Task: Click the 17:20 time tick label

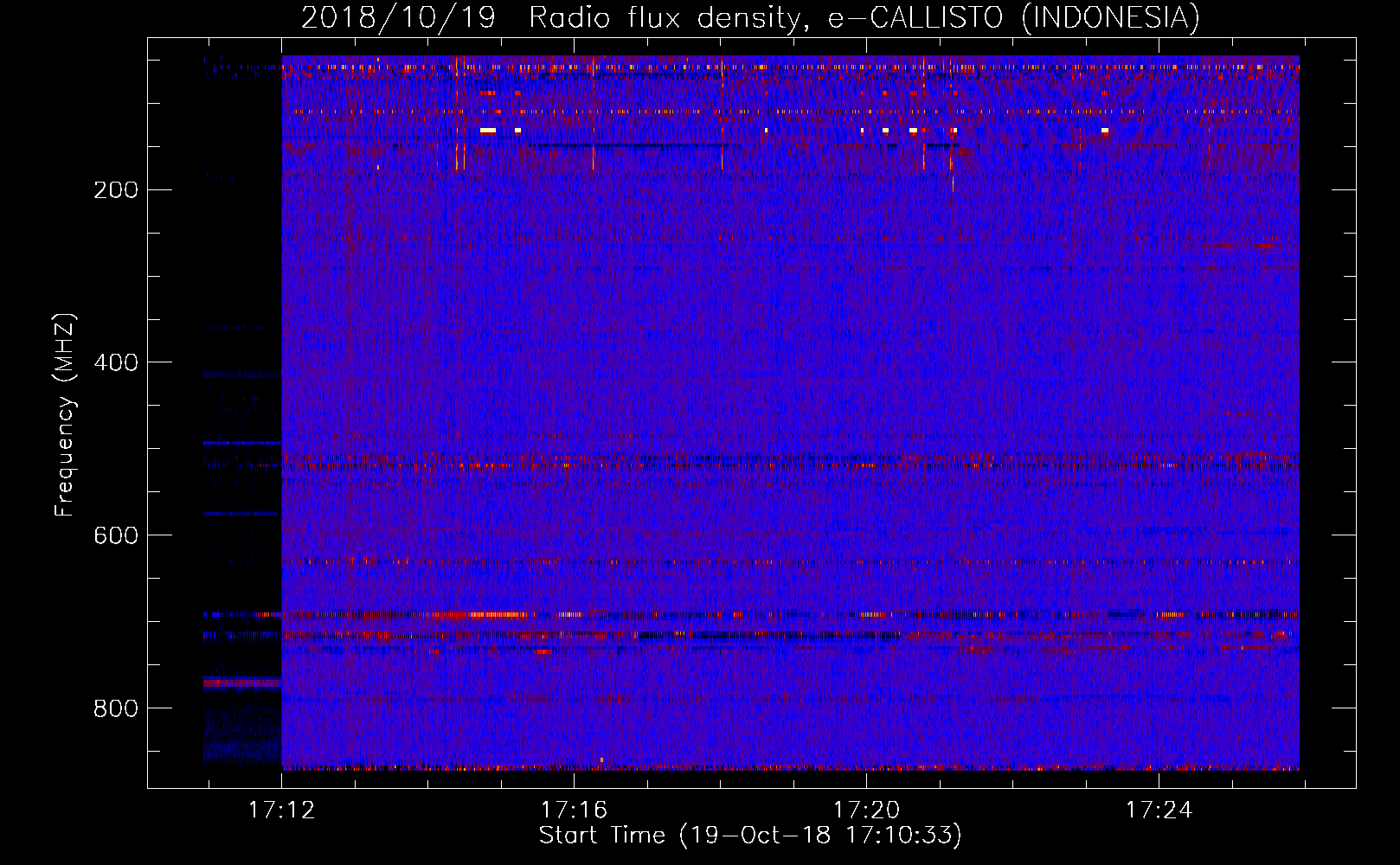Action: [x=866, y=811]
